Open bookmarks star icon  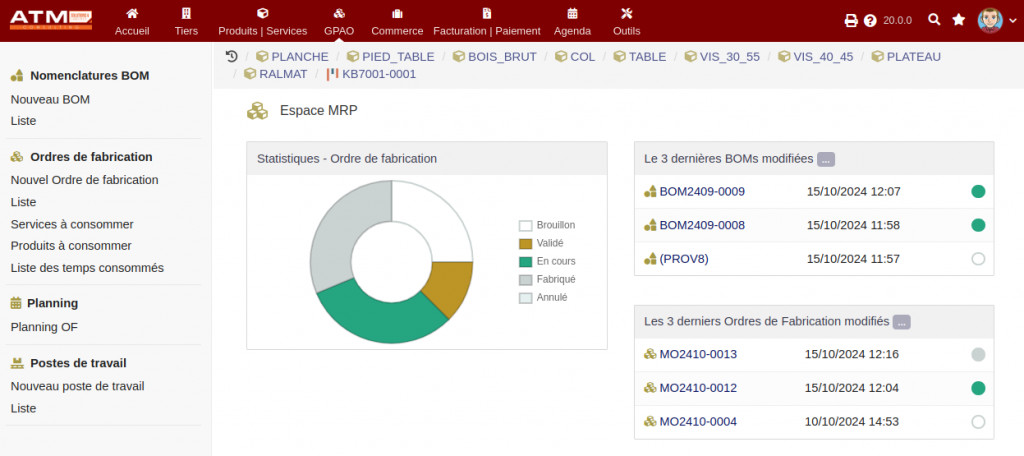959,20
